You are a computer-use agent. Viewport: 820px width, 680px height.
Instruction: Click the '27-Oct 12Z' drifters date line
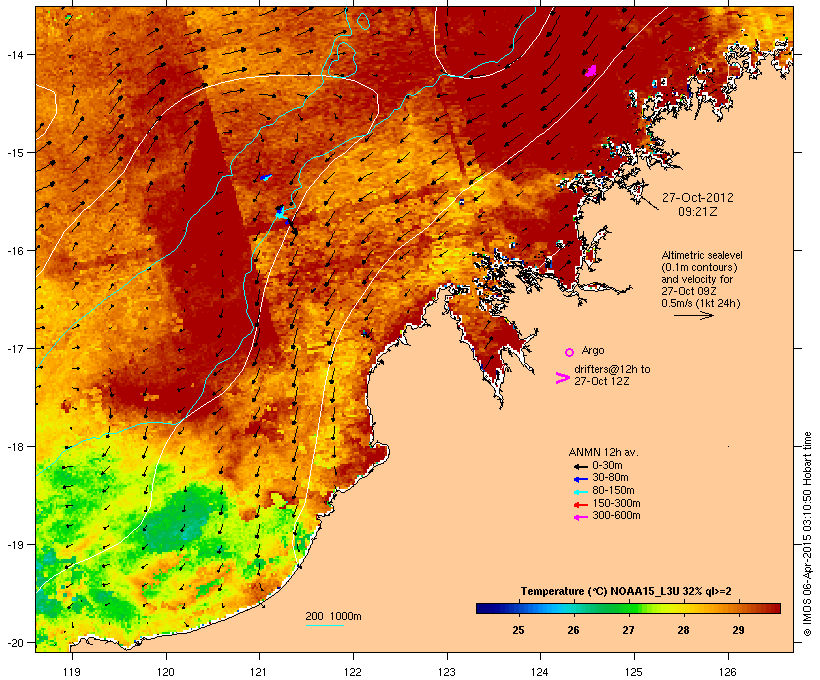click(602, 381)
